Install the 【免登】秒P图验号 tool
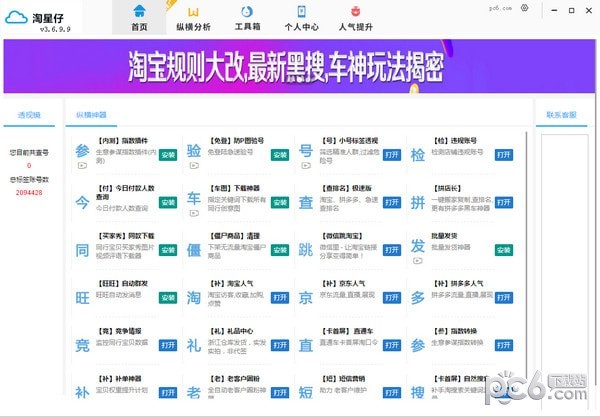 point(280,155)
